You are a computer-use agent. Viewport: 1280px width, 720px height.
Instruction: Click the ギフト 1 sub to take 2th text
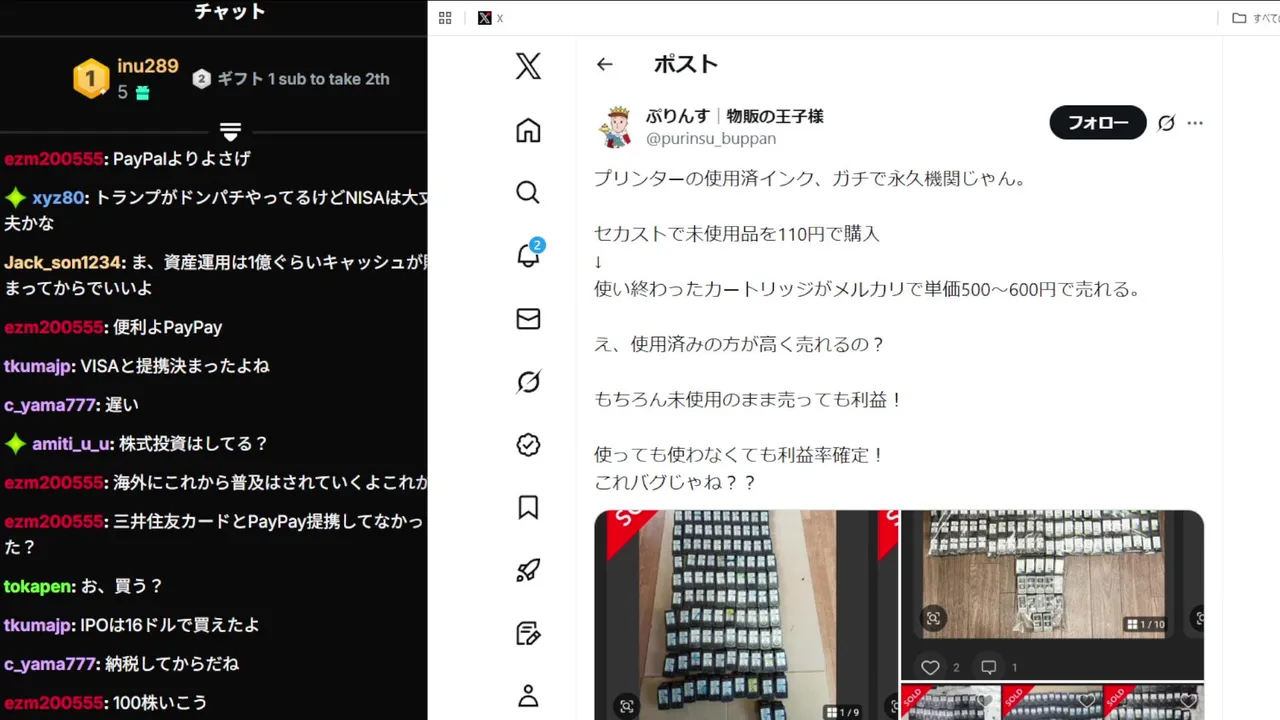coord(303,79)
